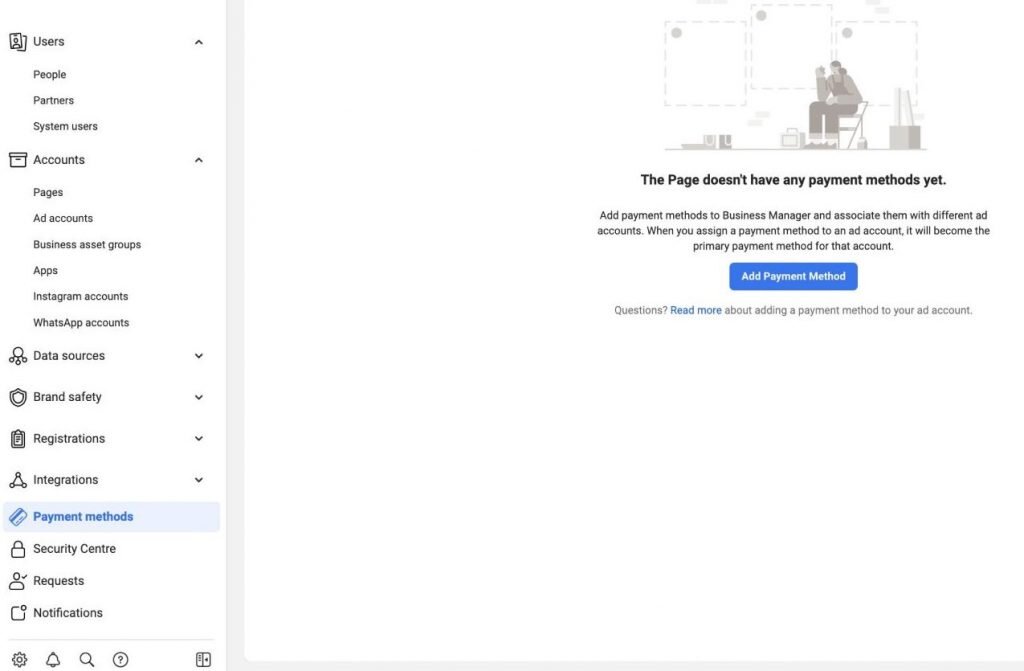The width and height of the screenshot is (1024, 671).
Task: Go to Pages under Accounts
Action: [x=48, y=193]
